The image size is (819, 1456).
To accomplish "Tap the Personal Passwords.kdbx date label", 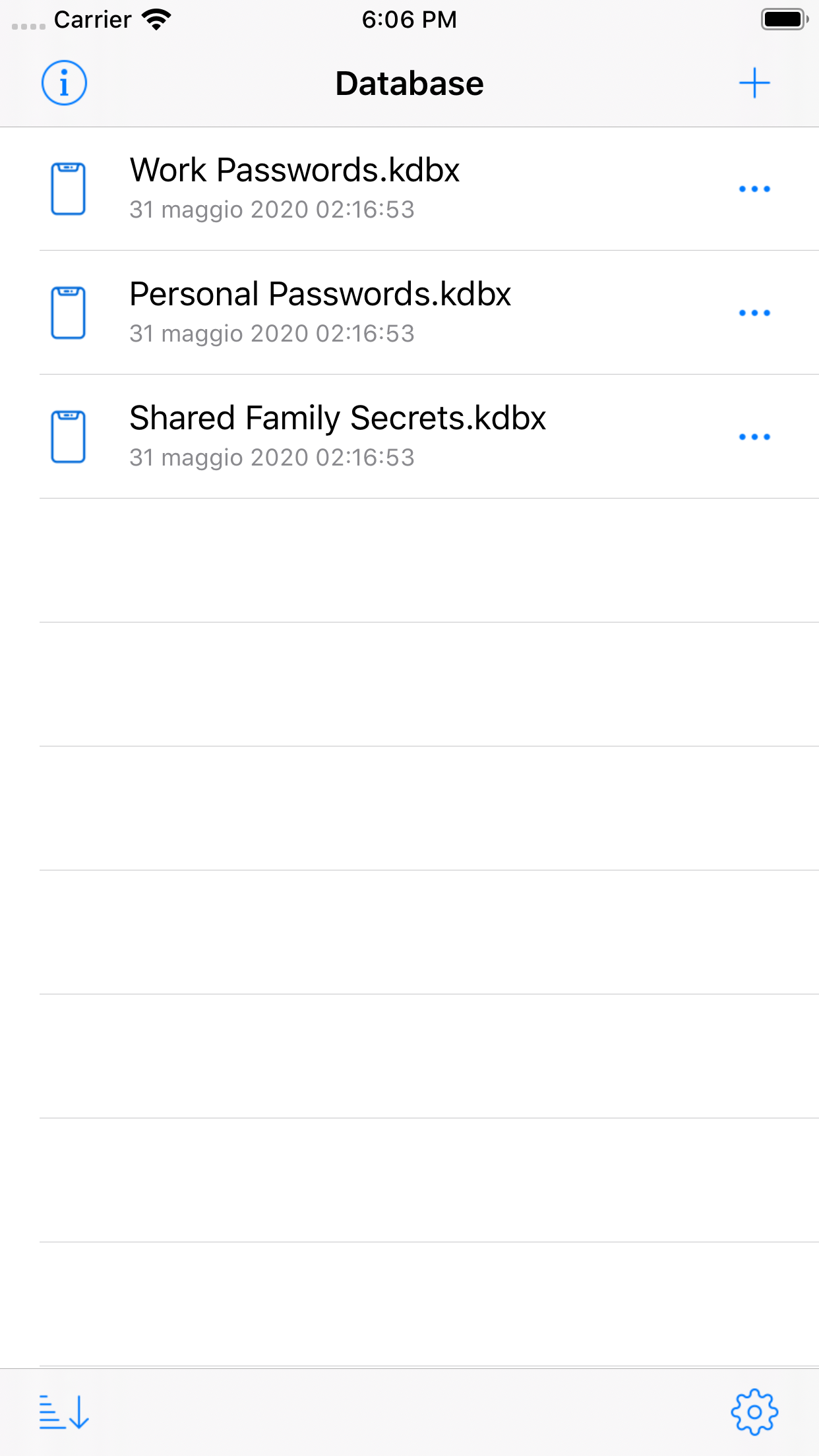I will tap(272, 334).
